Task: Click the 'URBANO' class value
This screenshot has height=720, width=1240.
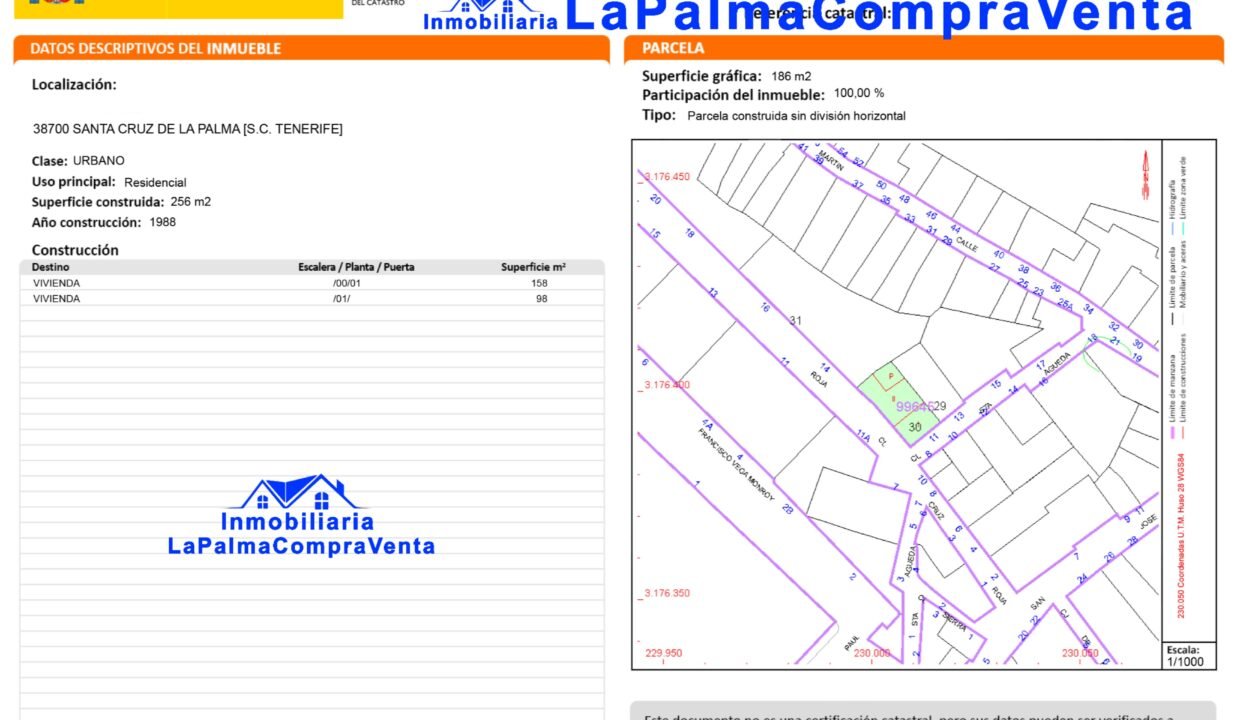Action: coord(99,160)
